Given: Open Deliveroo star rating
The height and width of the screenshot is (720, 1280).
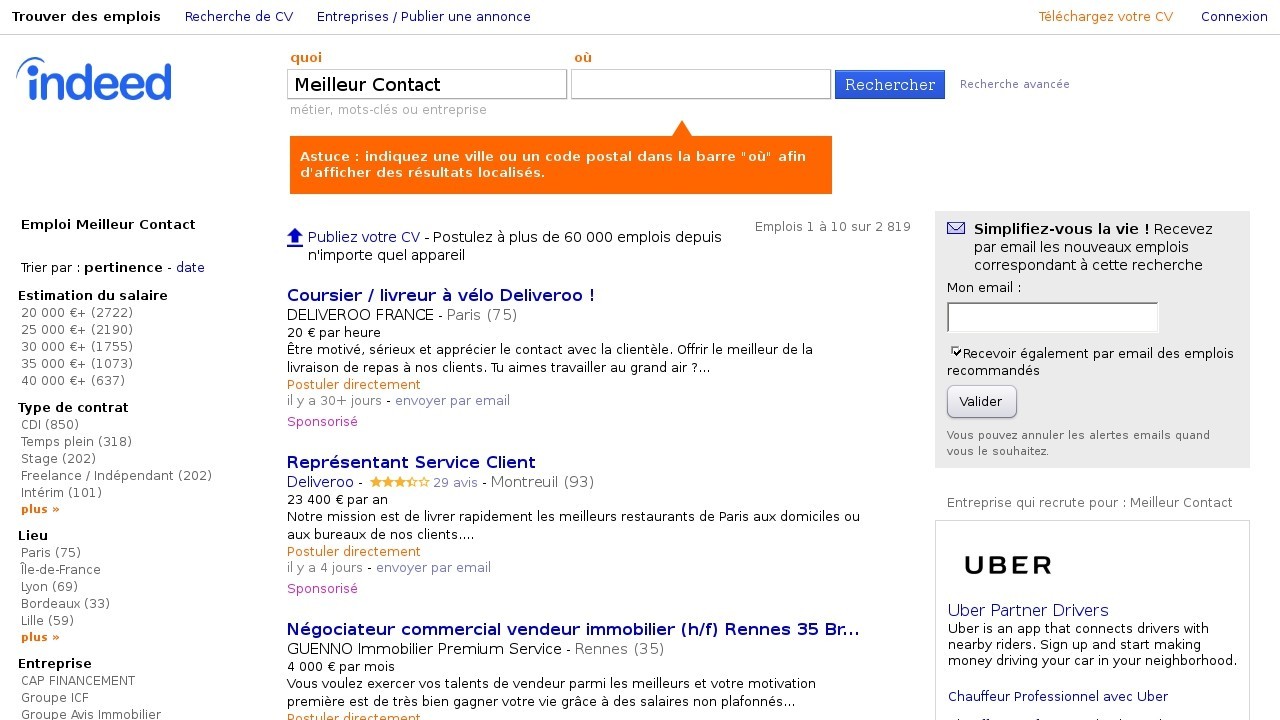Looking at the screenshot, I should [x=399, y=482].
